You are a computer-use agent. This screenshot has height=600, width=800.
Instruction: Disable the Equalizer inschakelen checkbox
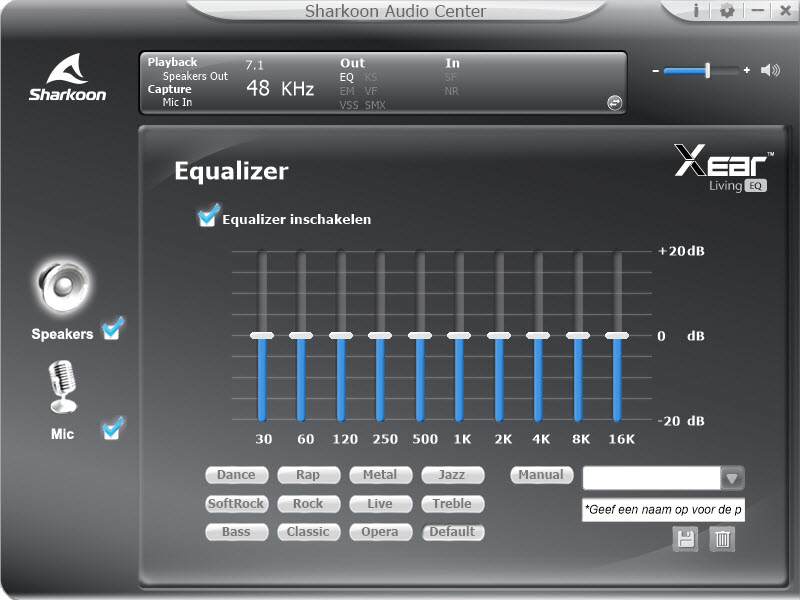pos(209,217)
